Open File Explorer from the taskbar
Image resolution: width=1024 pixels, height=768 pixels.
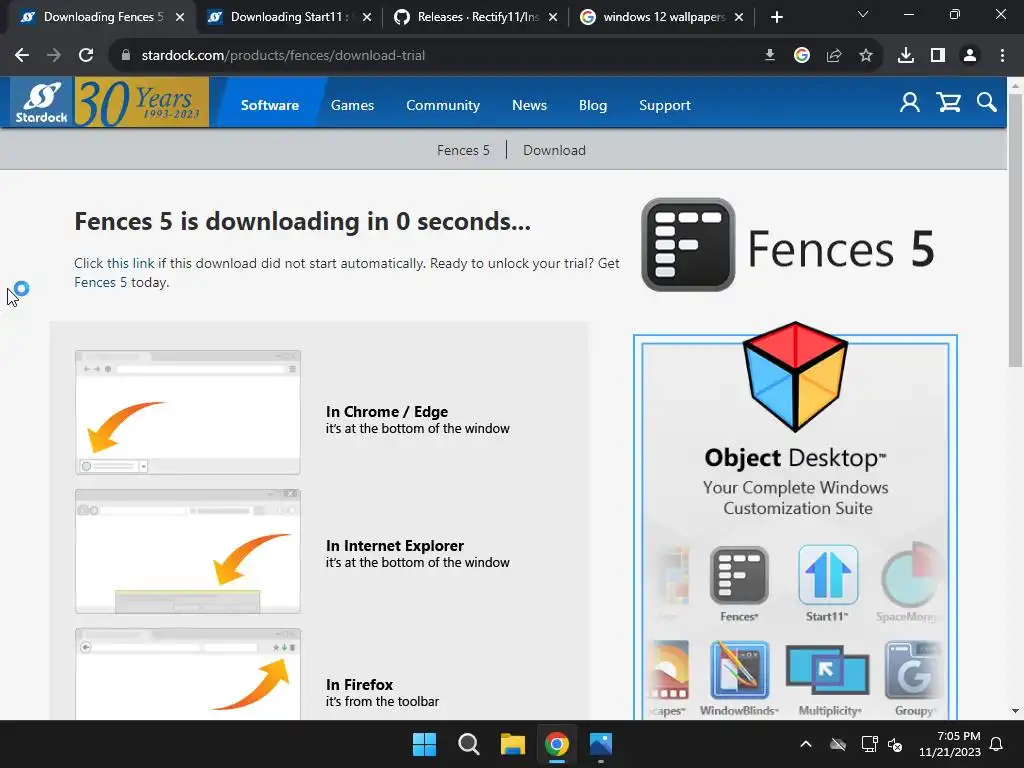click(513, 744)
